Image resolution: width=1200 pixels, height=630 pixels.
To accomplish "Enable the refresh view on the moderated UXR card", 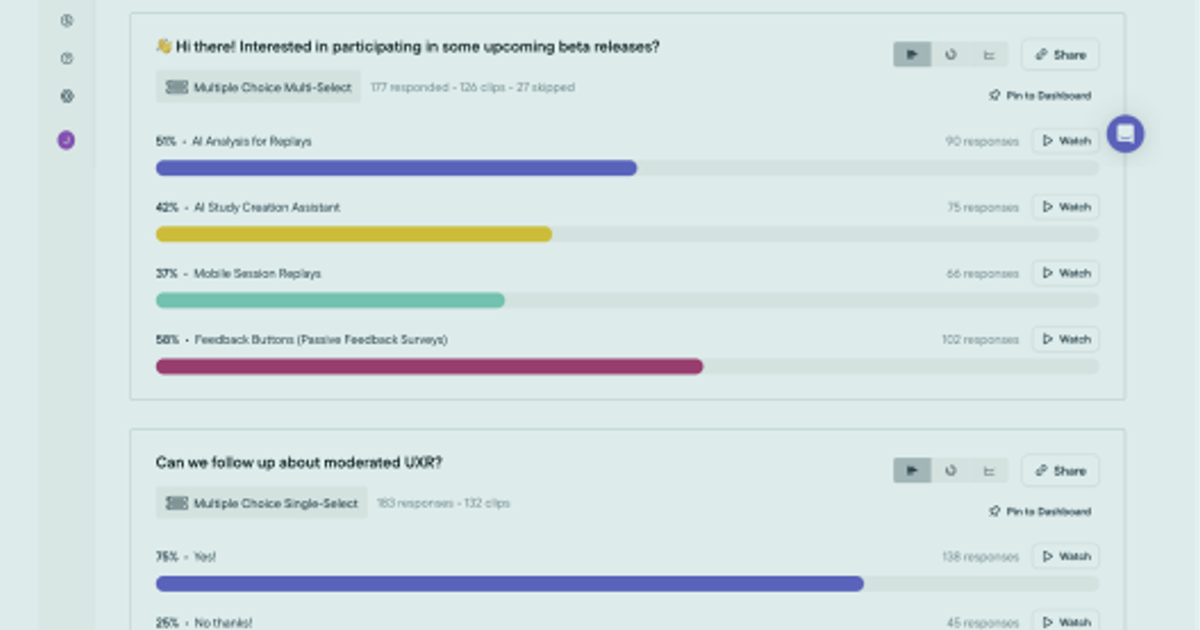I will (x=950, y=470).
